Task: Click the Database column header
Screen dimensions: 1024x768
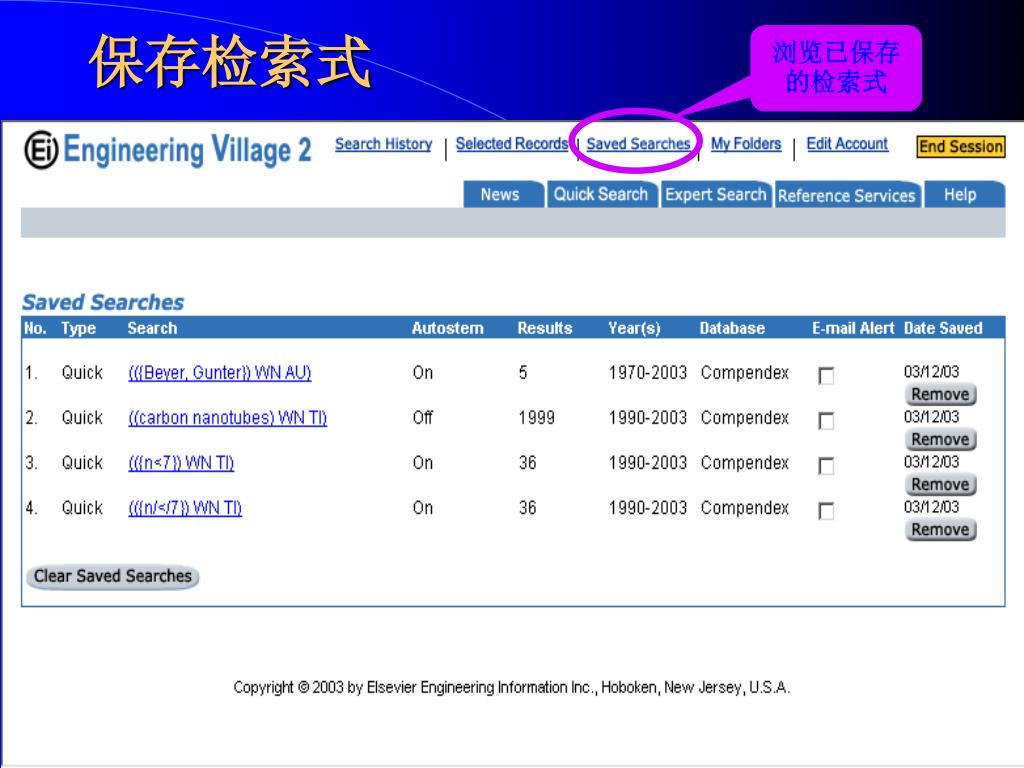Action: click(x=732, y=328)
